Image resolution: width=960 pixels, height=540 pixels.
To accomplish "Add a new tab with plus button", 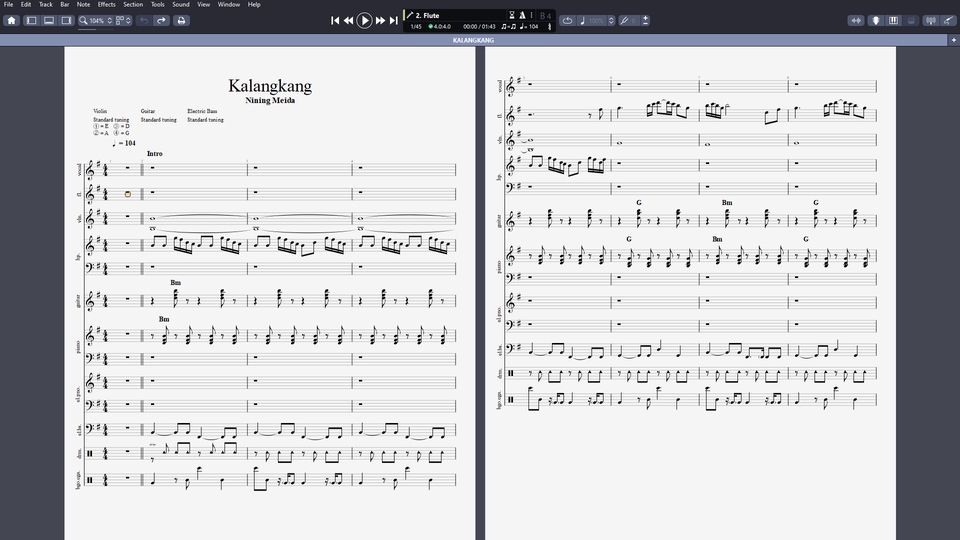I will pos(953,40).
